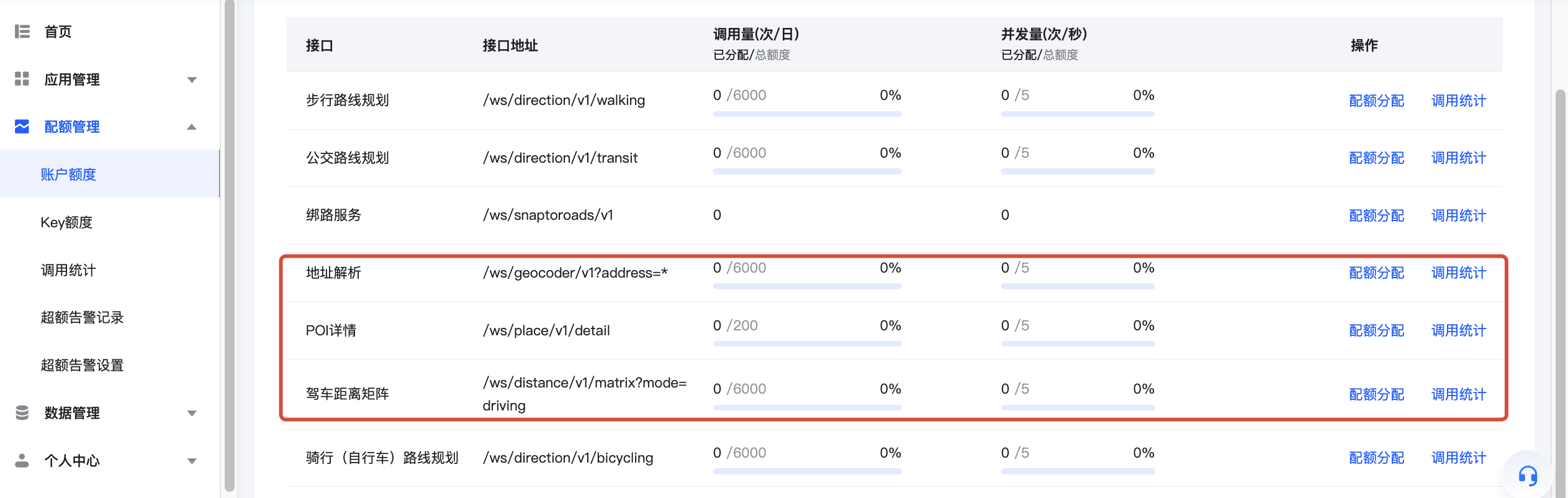Viewport: 1568px width, 498px height.
Task: Expand the 应用管理 dropdown arrow
Action: (192, 79)
